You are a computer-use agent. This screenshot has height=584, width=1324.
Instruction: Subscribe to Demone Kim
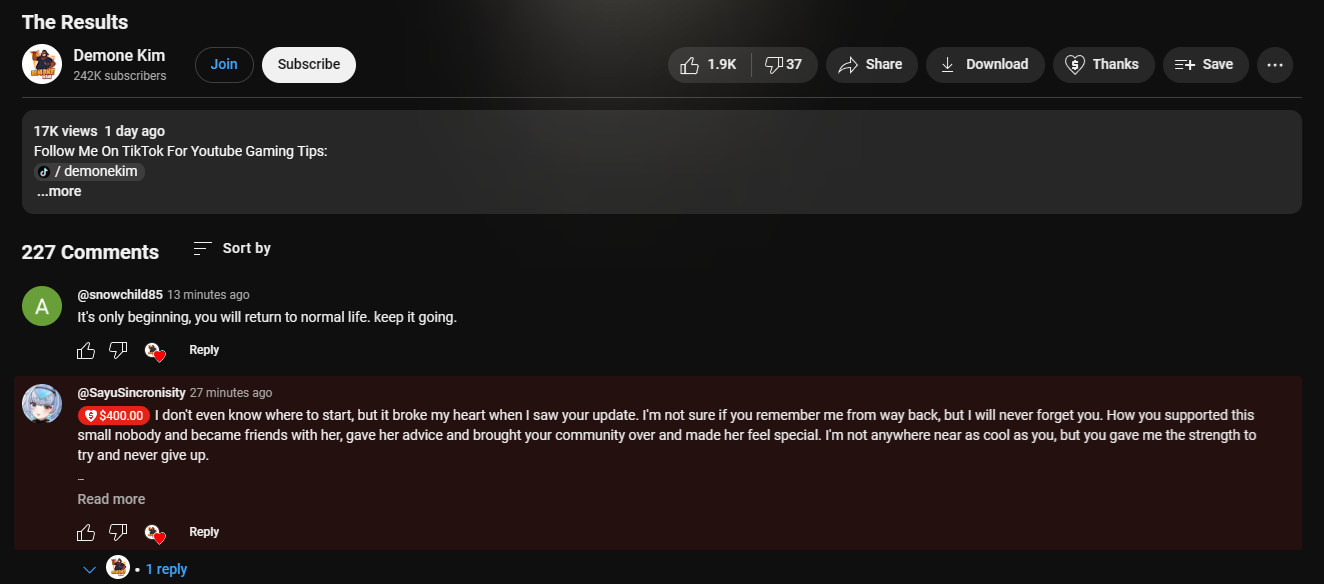309,64
